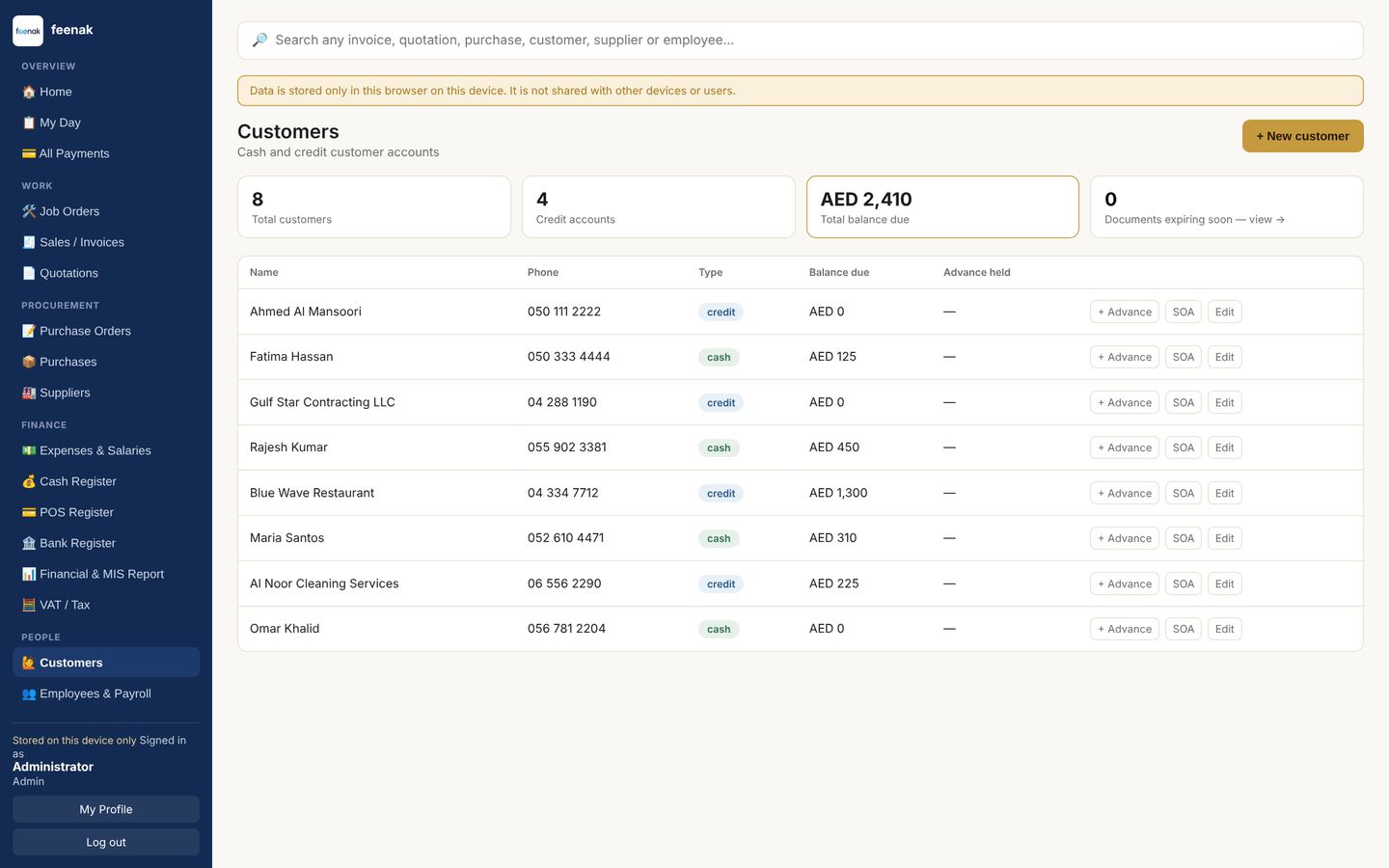Add advance for Ahmed Al Mansoori
This screenshot has height=868, width=1389.
(1125, 312)
